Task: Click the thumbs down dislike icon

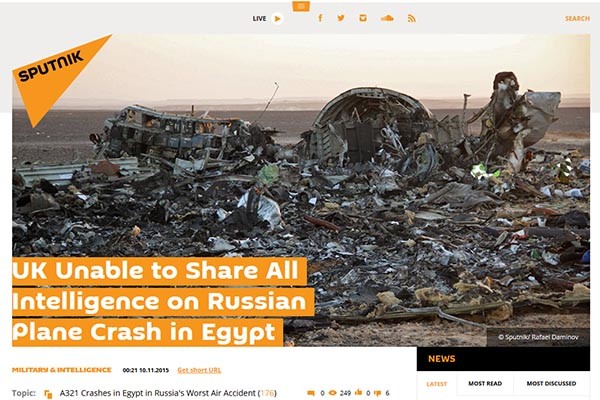Action: pyautogui.click(x=378, y=393)
